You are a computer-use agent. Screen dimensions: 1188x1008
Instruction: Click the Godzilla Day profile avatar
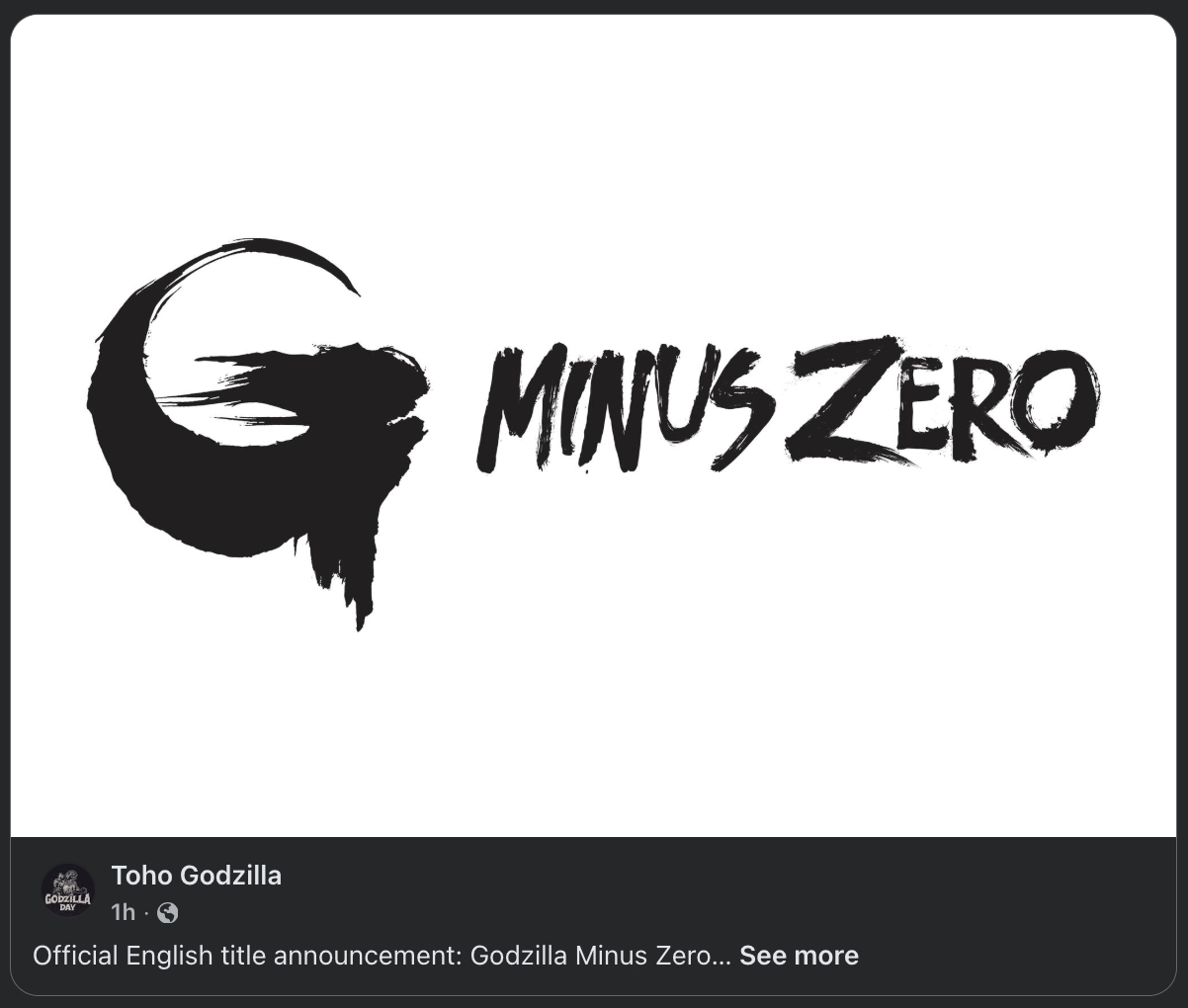point(68,890)
